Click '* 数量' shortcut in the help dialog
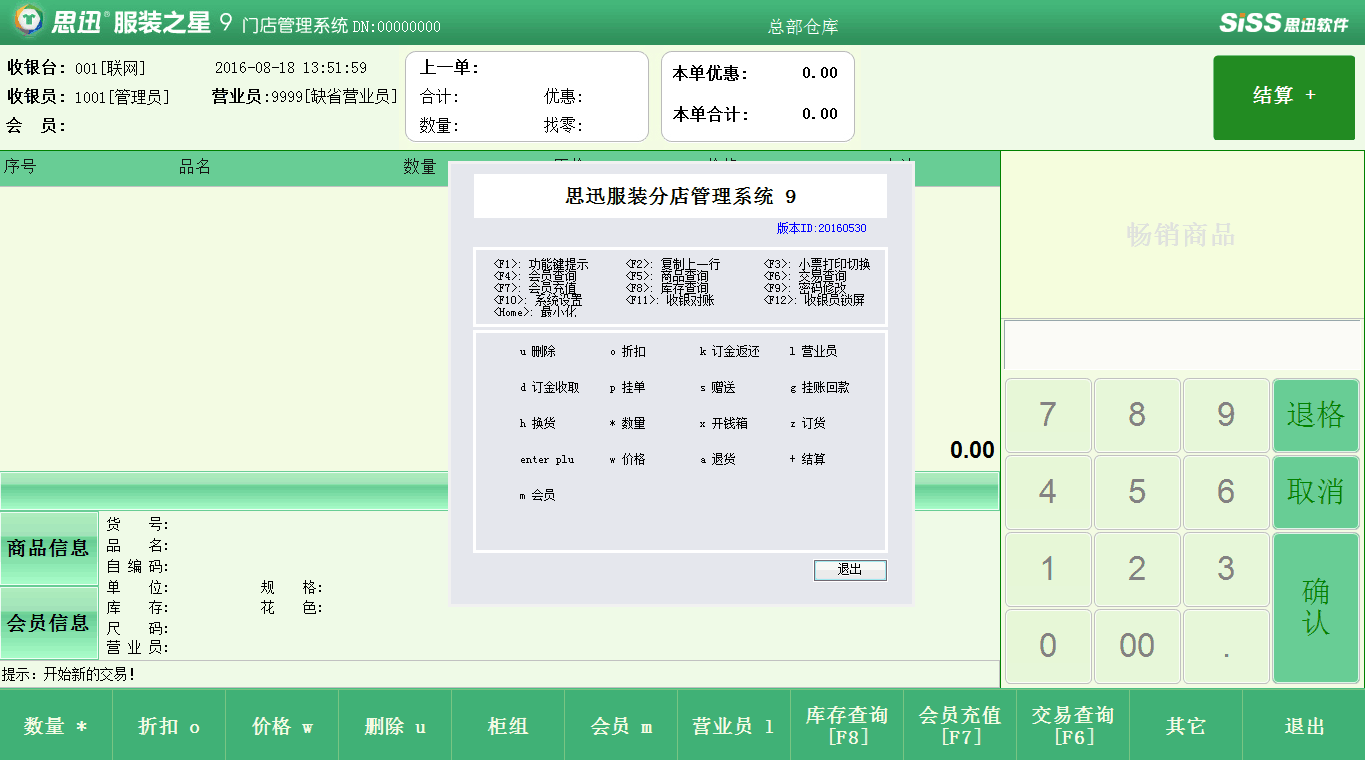Image resolution: width=1365 pixels, height=760 pixels. pyautogui.click(x=628, y=424)
